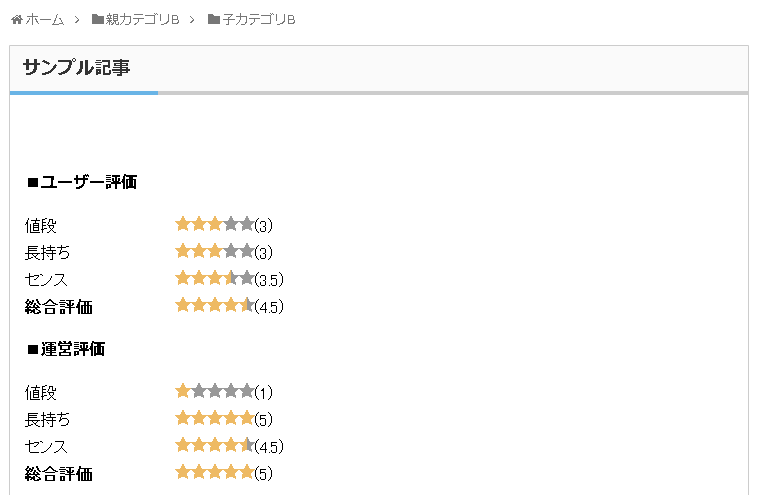Viewport: 760px width, 495px height.
Task: Open the 子カテゴリB breadcrumb link
Action: (258, 20)
